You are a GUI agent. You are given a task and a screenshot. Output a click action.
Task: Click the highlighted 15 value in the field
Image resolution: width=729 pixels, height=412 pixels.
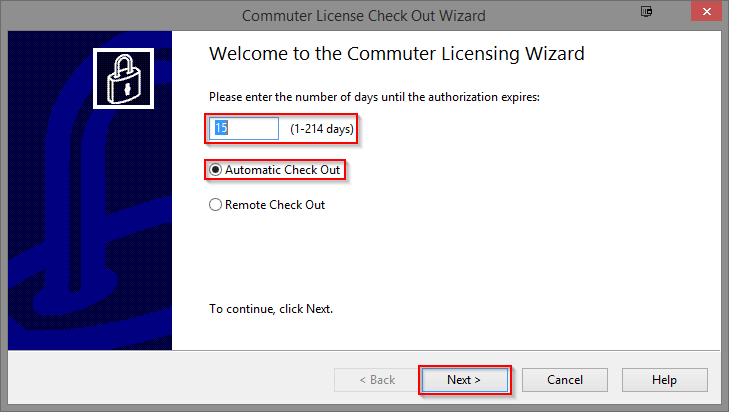(221, 128)
